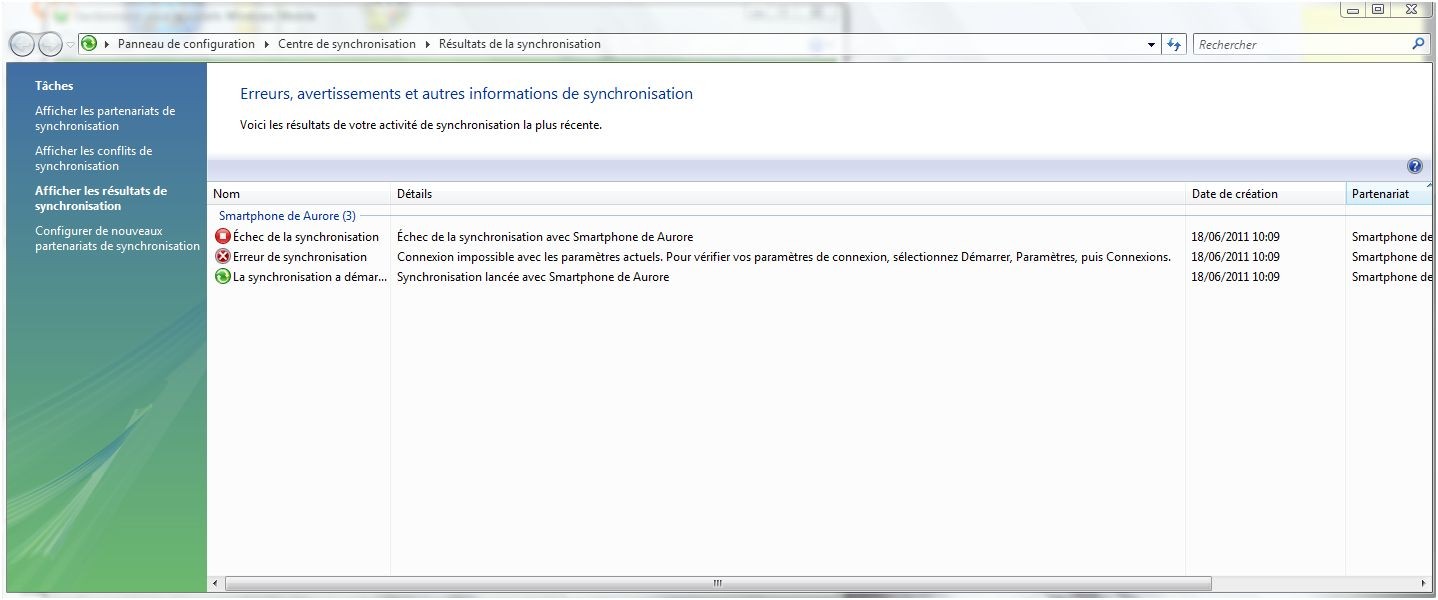Expand the arrow after Centre de synchronisation
1438x600 pixels.
(x=428, y=44)
